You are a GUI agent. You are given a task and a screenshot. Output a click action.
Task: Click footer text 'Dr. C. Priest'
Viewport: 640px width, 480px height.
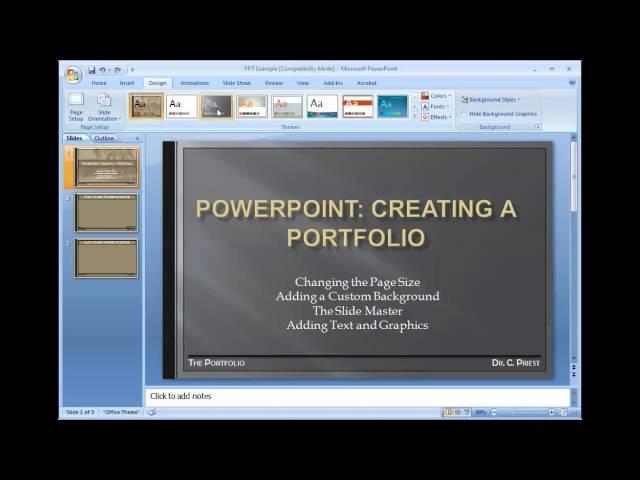[516, 363]
